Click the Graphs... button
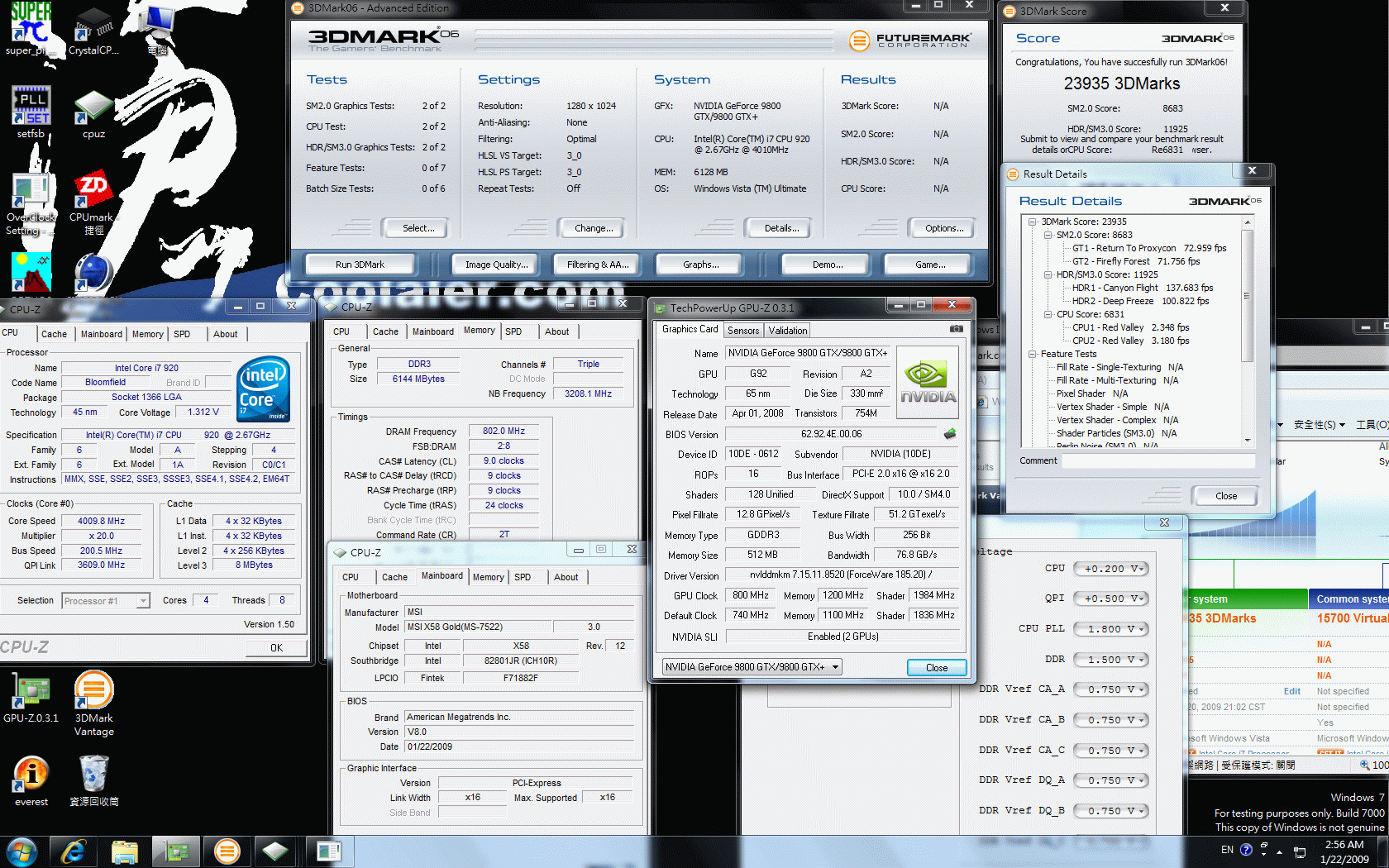Image resolution: width=1389 pixels, height=868 pixels. coord(700,265)
